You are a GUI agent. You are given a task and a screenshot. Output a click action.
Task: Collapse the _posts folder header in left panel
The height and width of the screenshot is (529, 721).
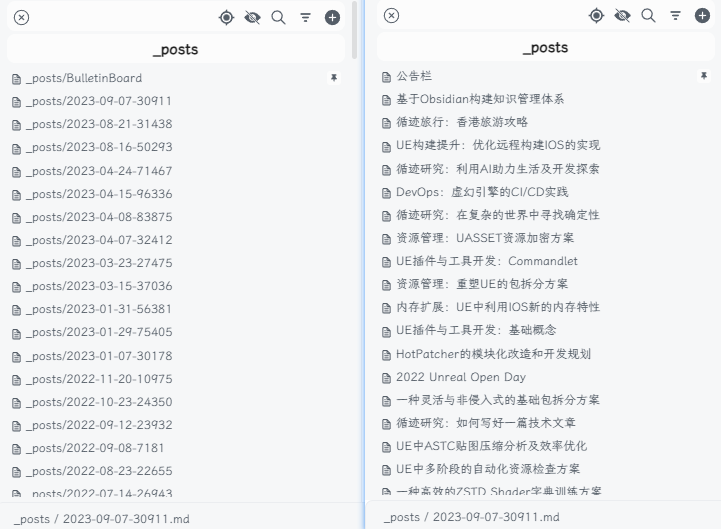coord(176,49)
